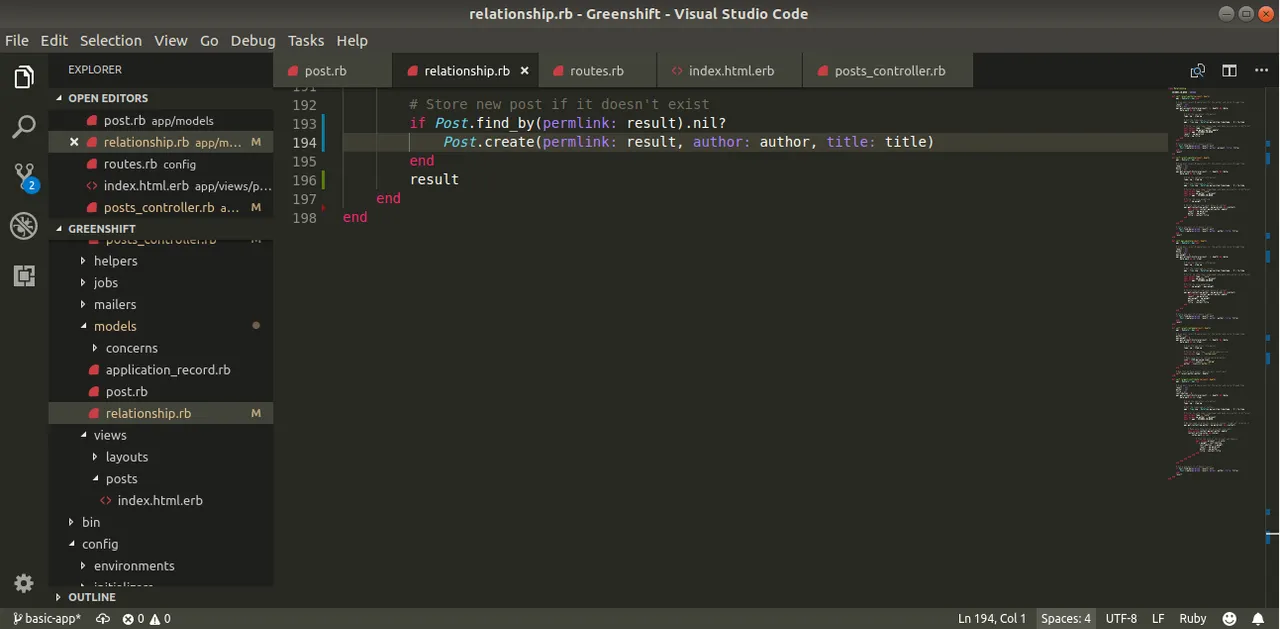Screen dimensions: 1280x629
Task: Open the Edit menu
Action: point(54,40)
